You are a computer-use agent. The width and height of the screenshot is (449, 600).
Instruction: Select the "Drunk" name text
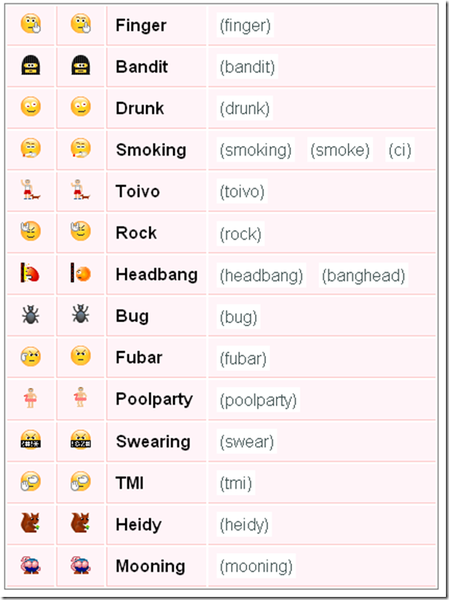point(140,108)
